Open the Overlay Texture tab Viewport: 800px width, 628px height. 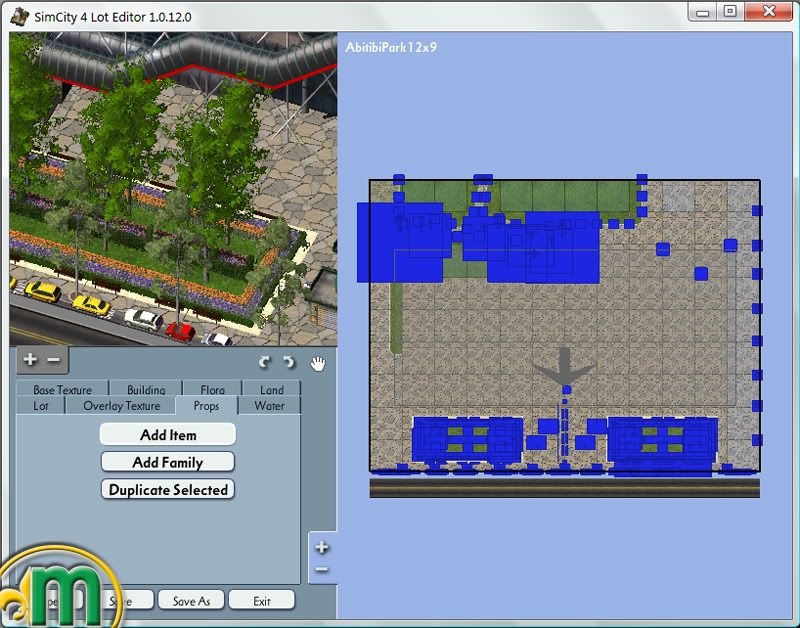tap(121, 406)
